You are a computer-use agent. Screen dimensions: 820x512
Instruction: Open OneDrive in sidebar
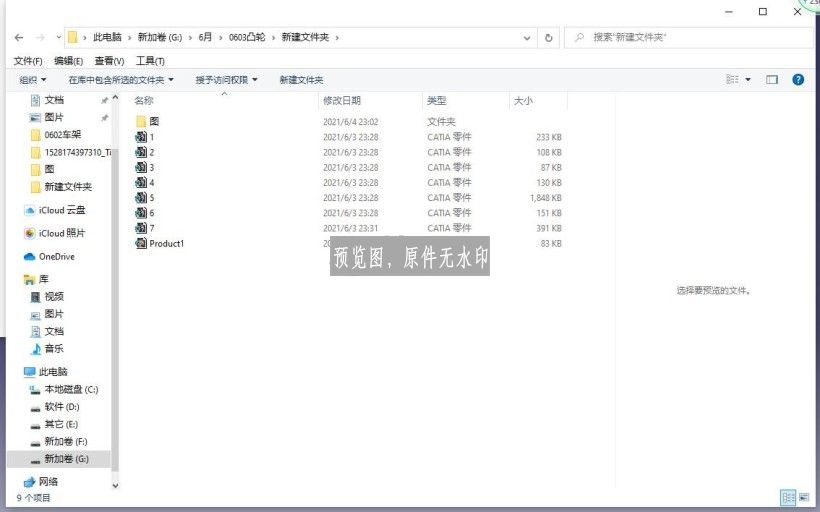[x=50, y=257]
